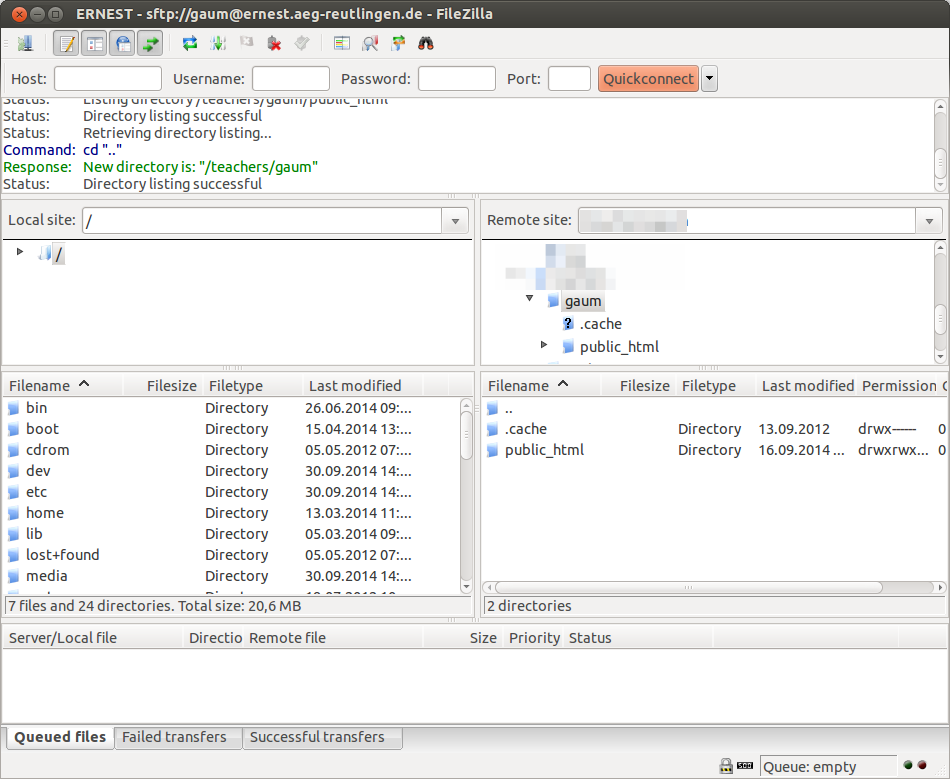This screenshot has height=779, width=950.
Task: Toggle the local directory tree view
Action: pyautogui.click(x=94, y=43)
